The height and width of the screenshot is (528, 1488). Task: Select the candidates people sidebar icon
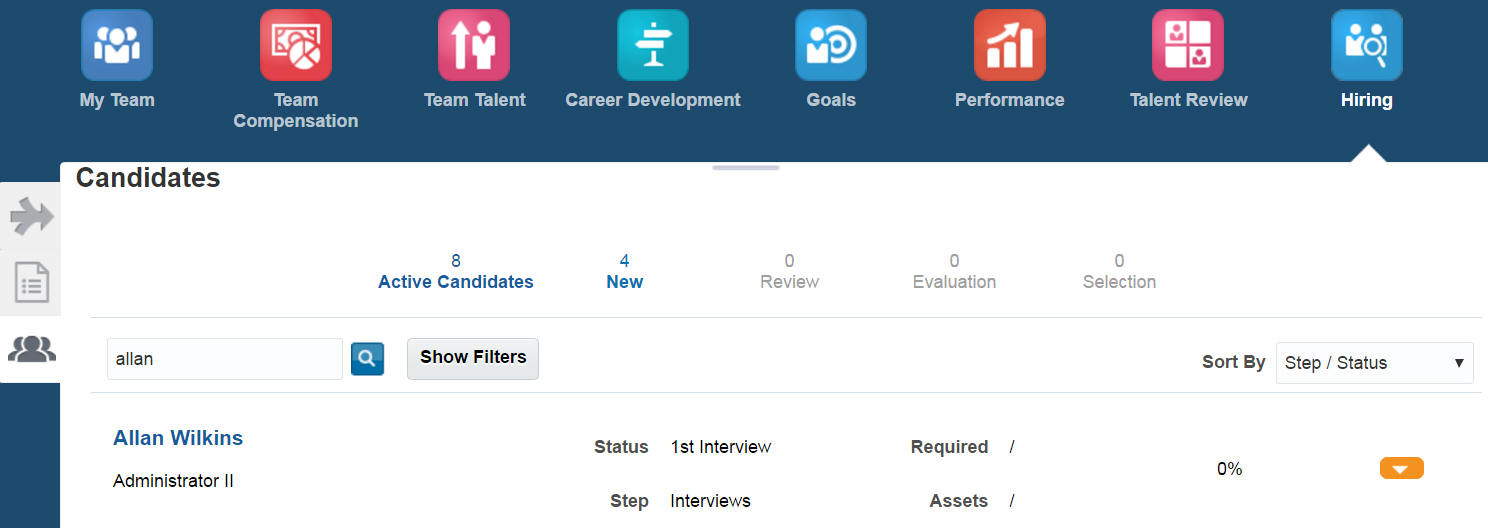(31, 349)
